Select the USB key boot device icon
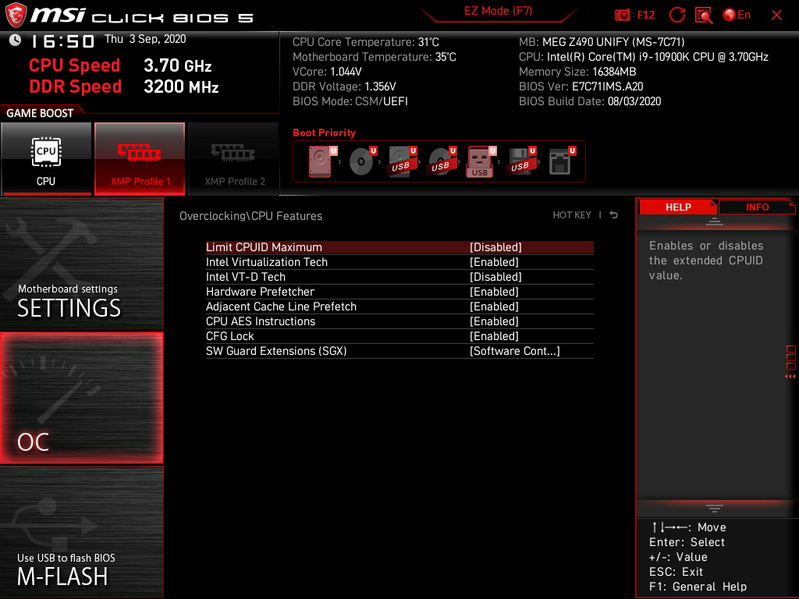Screen dimensions: 799x599 pyautogui.click(x=481, y=162)
